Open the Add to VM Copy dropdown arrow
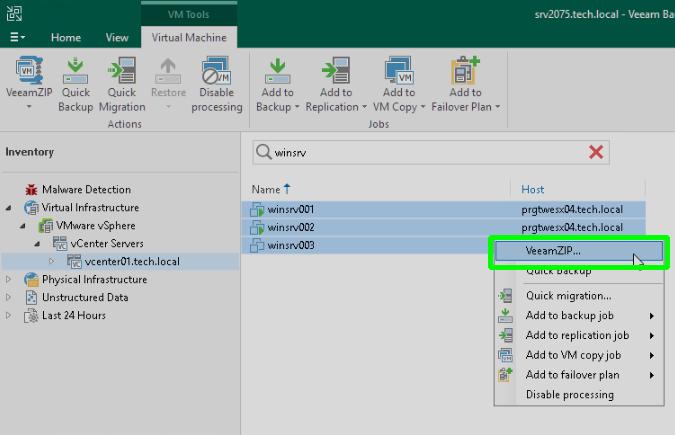The height and width of the screenshot is (435, 675). tap(423, 107)
